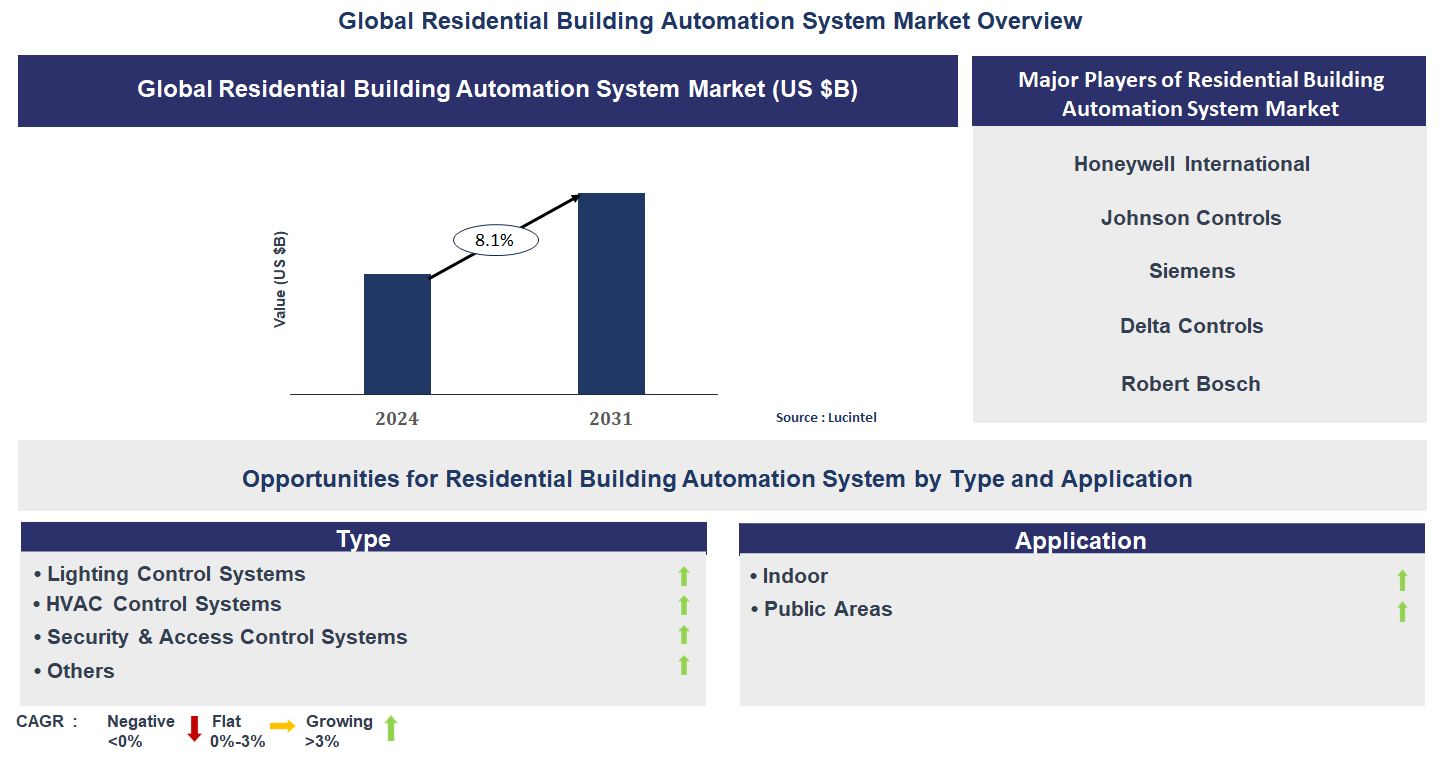Select Robert Bosch in the players list
Viewport: 1441px width, 767px height.
pos(1190,384)
